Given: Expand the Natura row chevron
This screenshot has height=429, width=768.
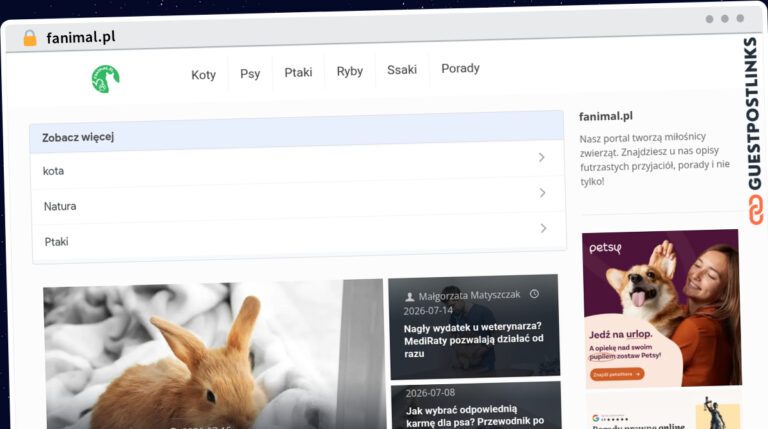Looking at the screenshot, I should 542,193.
